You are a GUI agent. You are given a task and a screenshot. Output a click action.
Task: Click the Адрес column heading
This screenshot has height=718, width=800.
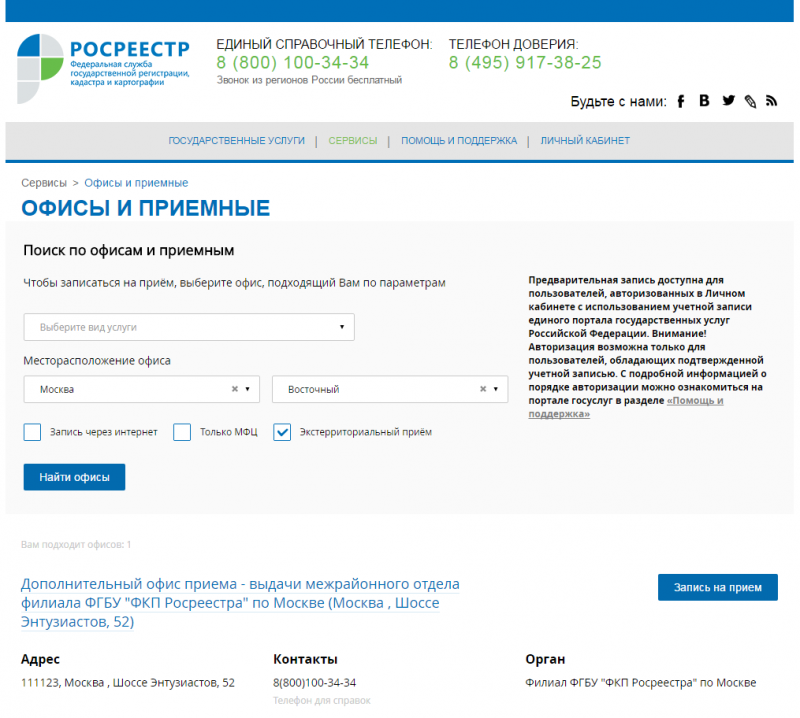(40, 659)
